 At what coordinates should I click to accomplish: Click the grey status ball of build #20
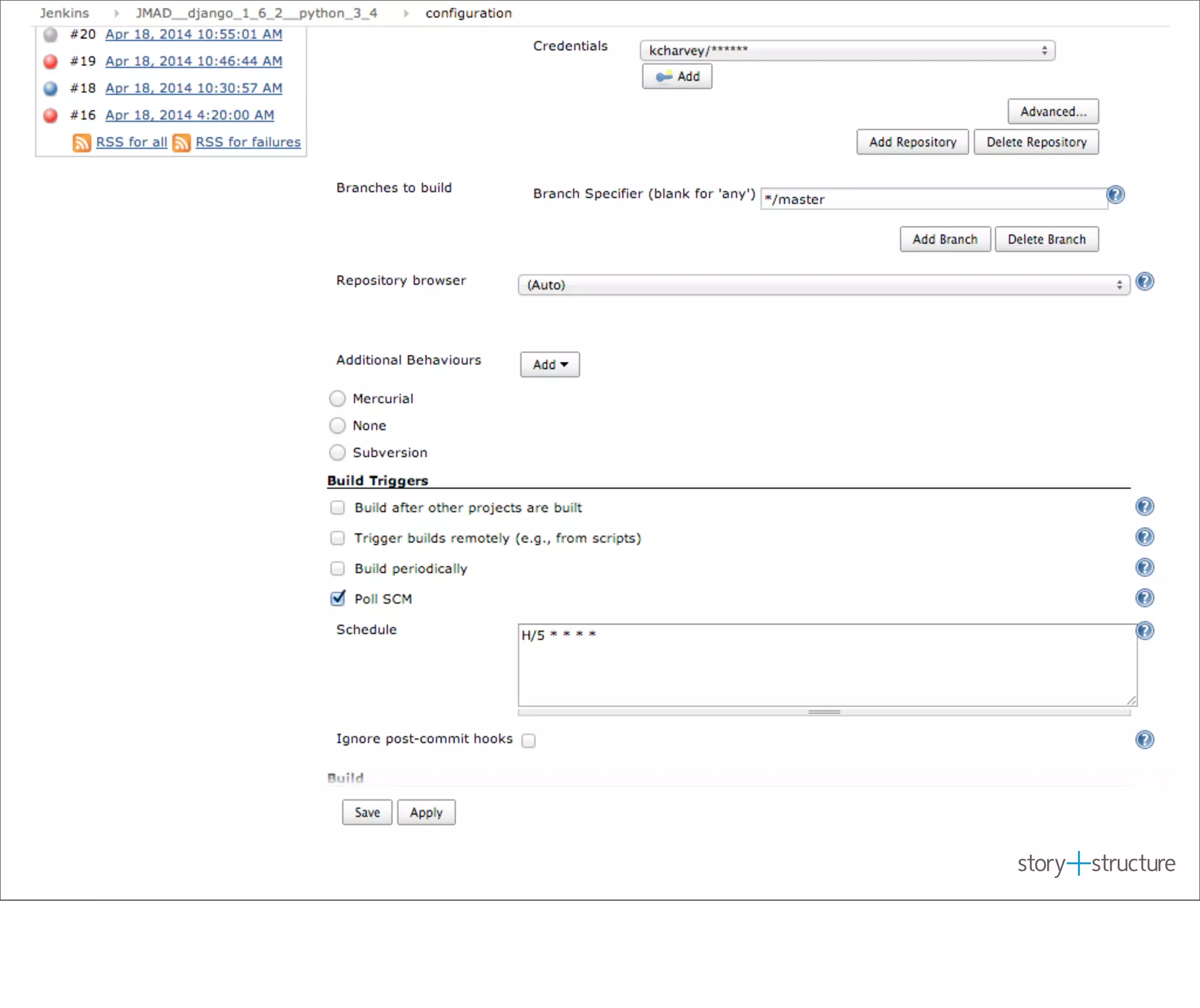point(51,35)
